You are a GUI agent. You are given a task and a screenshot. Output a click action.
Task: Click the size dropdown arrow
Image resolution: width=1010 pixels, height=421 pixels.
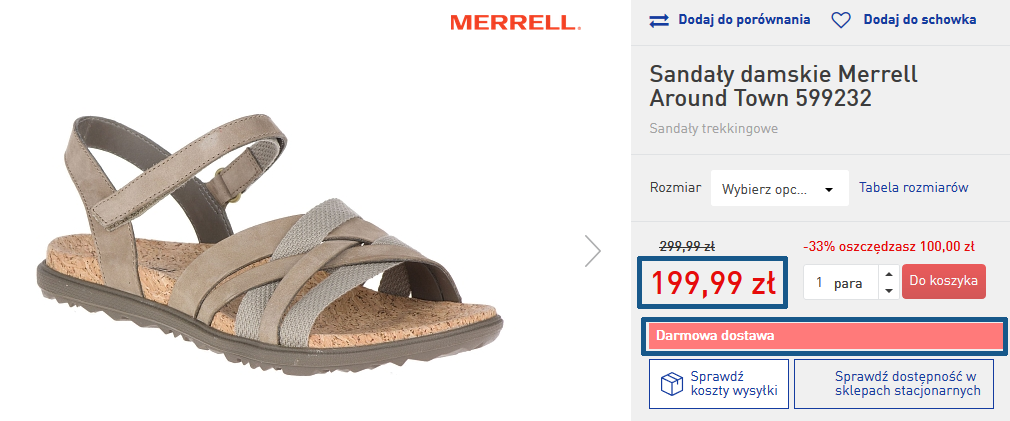[828, 189]
